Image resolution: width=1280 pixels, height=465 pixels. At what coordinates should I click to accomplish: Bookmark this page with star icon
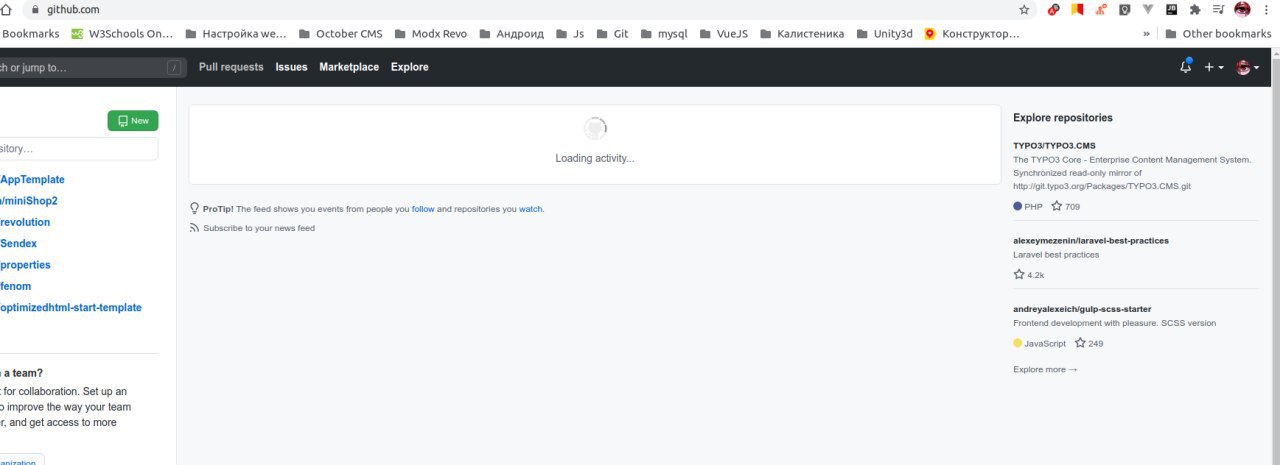tap(1024, 9)
